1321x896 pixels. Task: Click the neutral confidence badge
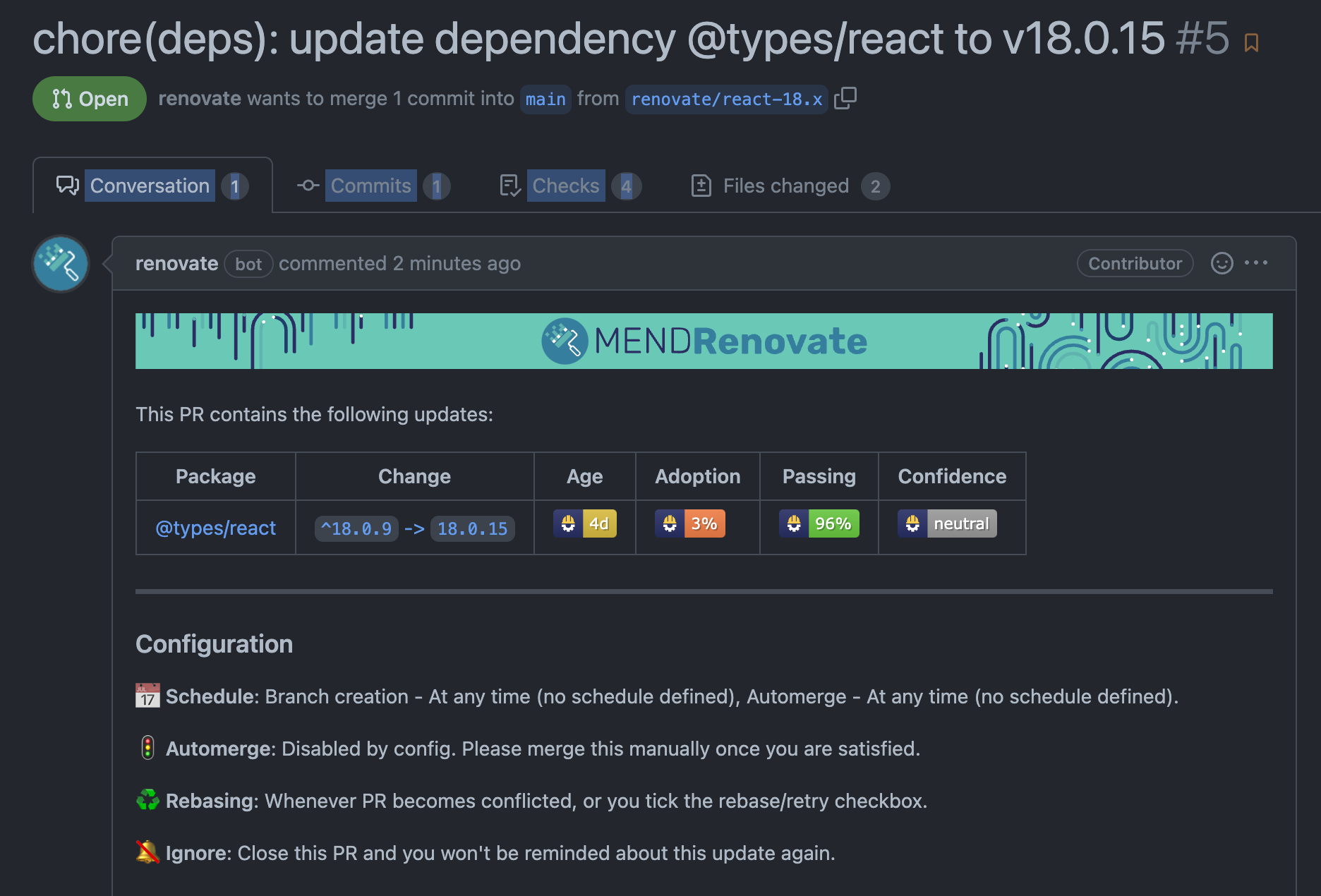pyautogui.click(x=947, y=523)
